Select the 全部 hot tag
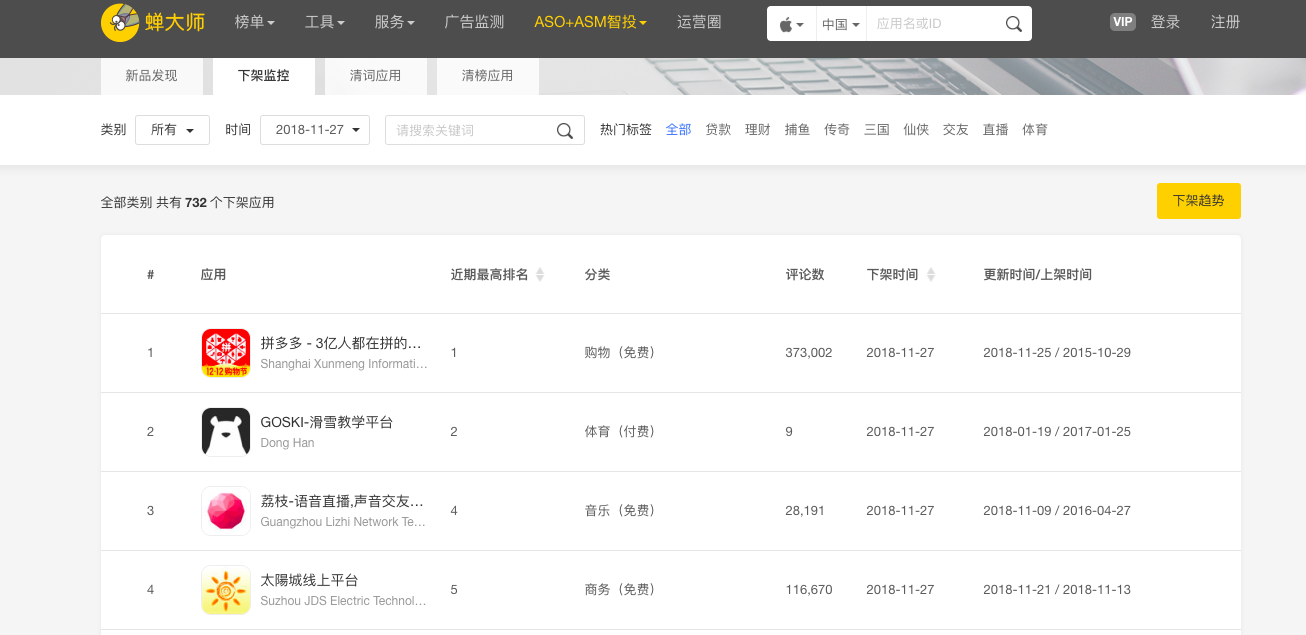The image size is (1306, 635). [678, 130]
